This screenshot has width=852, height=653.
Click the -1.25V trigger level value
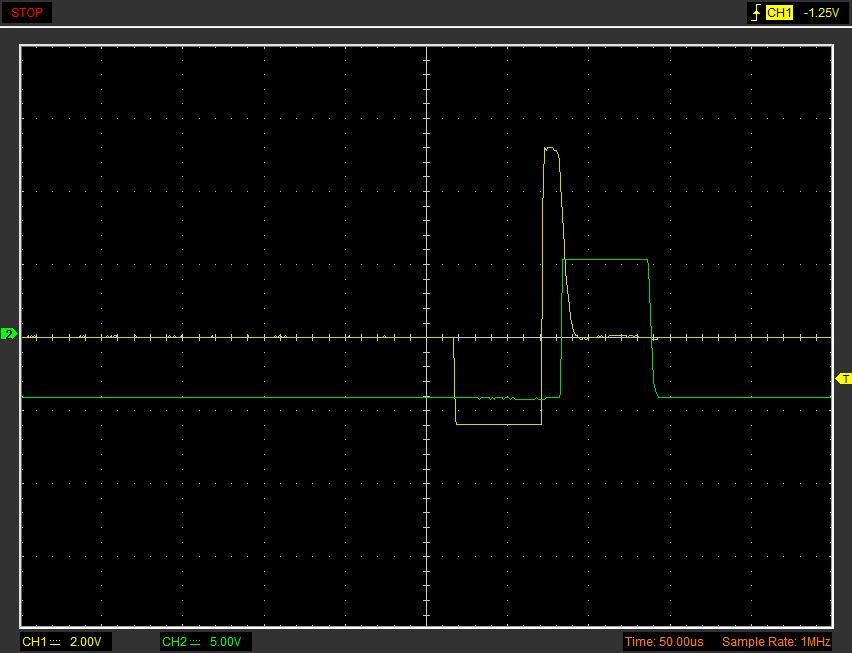pos(821,13)
